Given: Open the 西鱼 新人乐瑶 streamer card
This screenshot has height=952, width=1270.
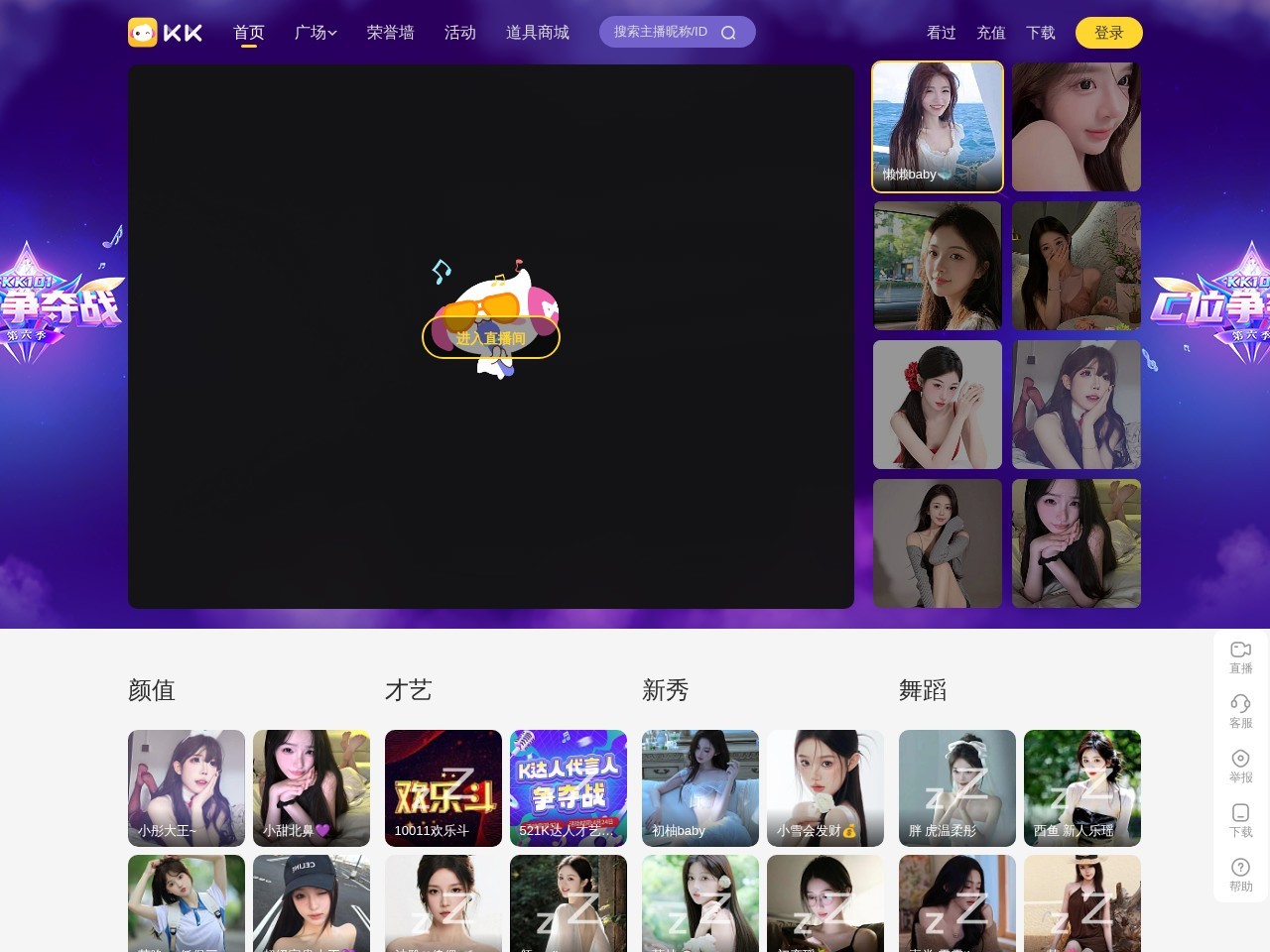Looking at the screenshot, I should [1082, 788].
